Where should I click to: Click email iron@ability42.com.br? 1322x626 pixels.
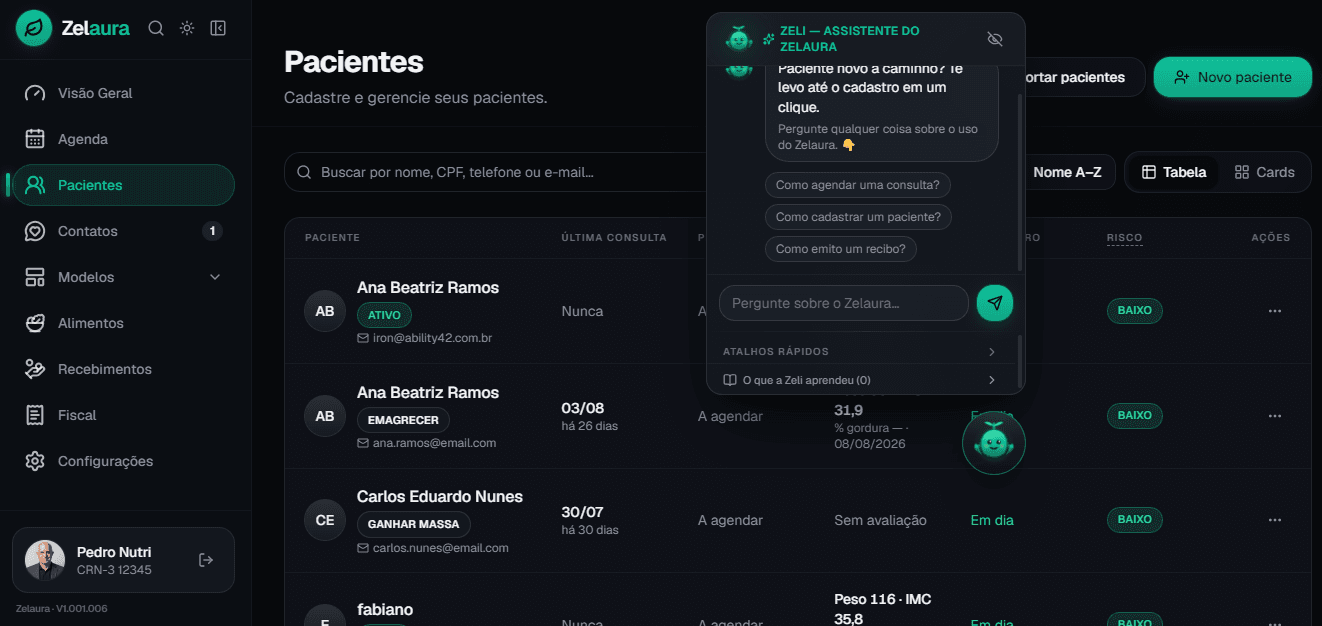432,338
